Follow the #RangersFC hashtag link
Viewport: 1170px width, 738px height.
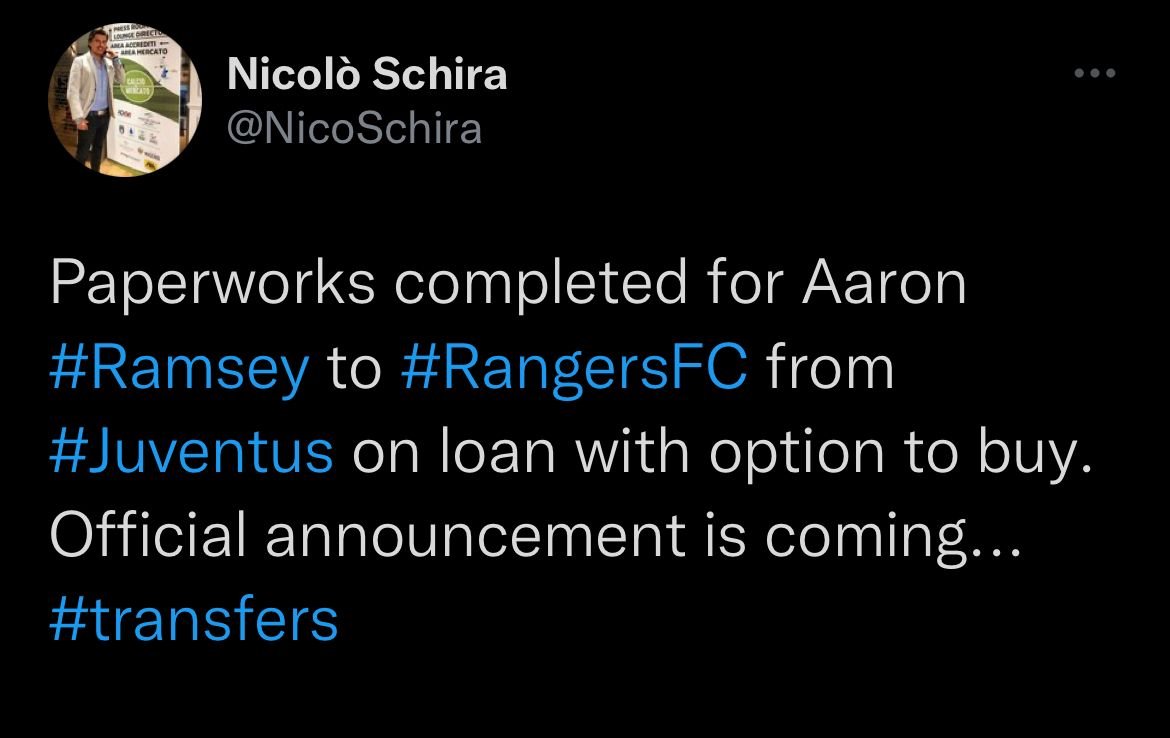pos(573,369)
